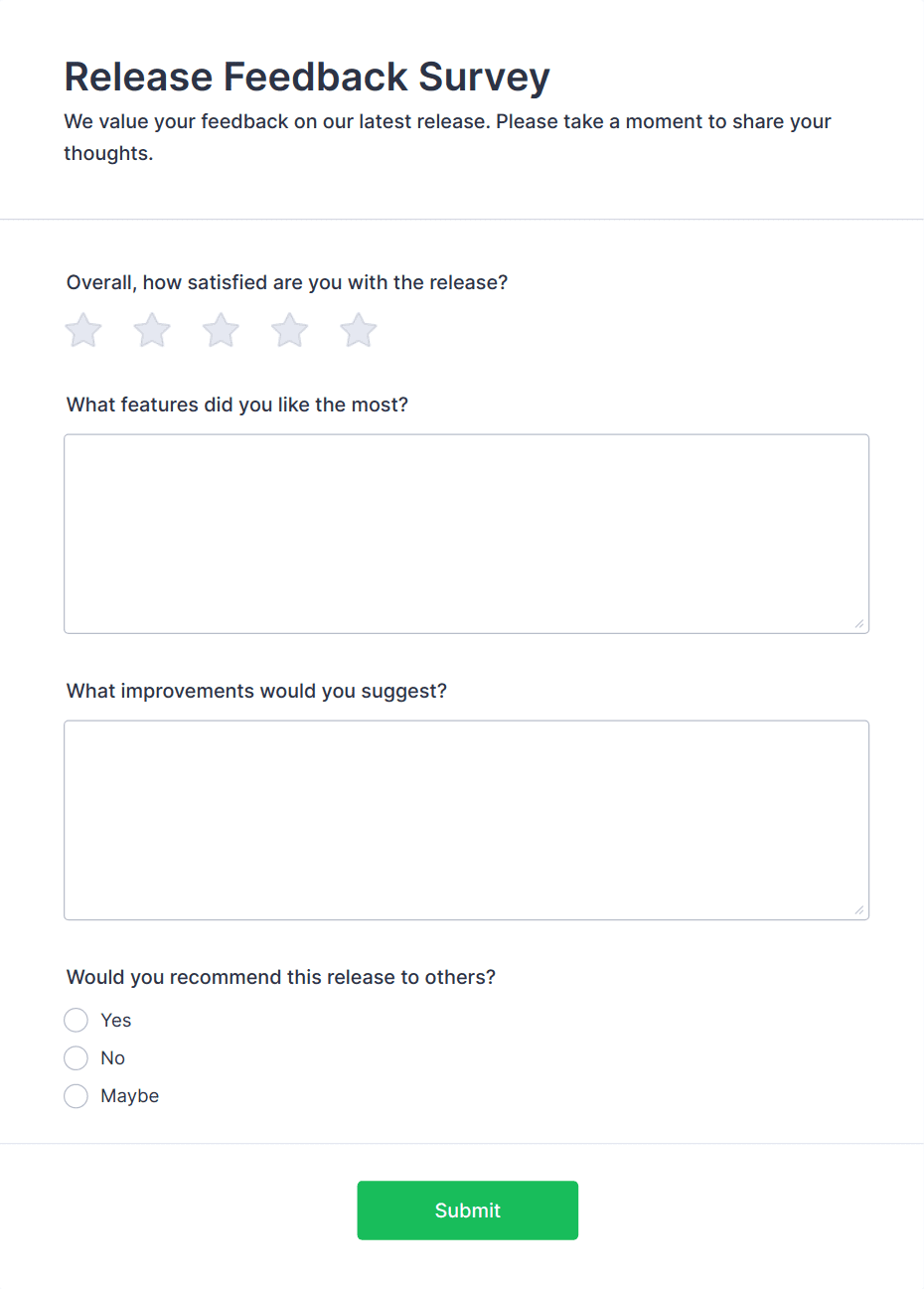
Task: Choose the No radio button
Action: (77, 1058)
